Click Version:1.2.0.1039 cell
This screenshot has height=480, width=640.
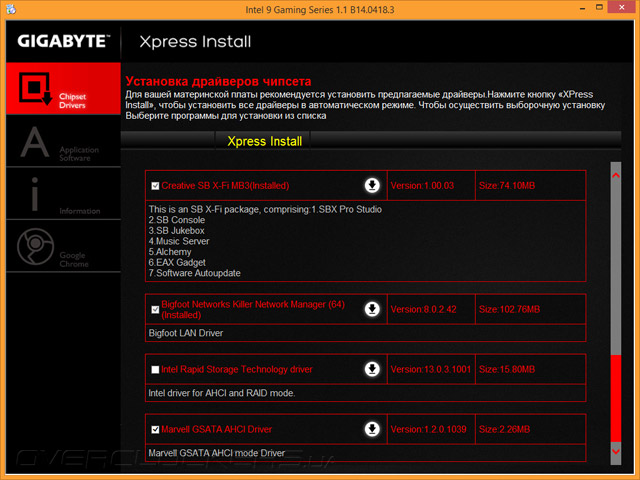(431, 429)
